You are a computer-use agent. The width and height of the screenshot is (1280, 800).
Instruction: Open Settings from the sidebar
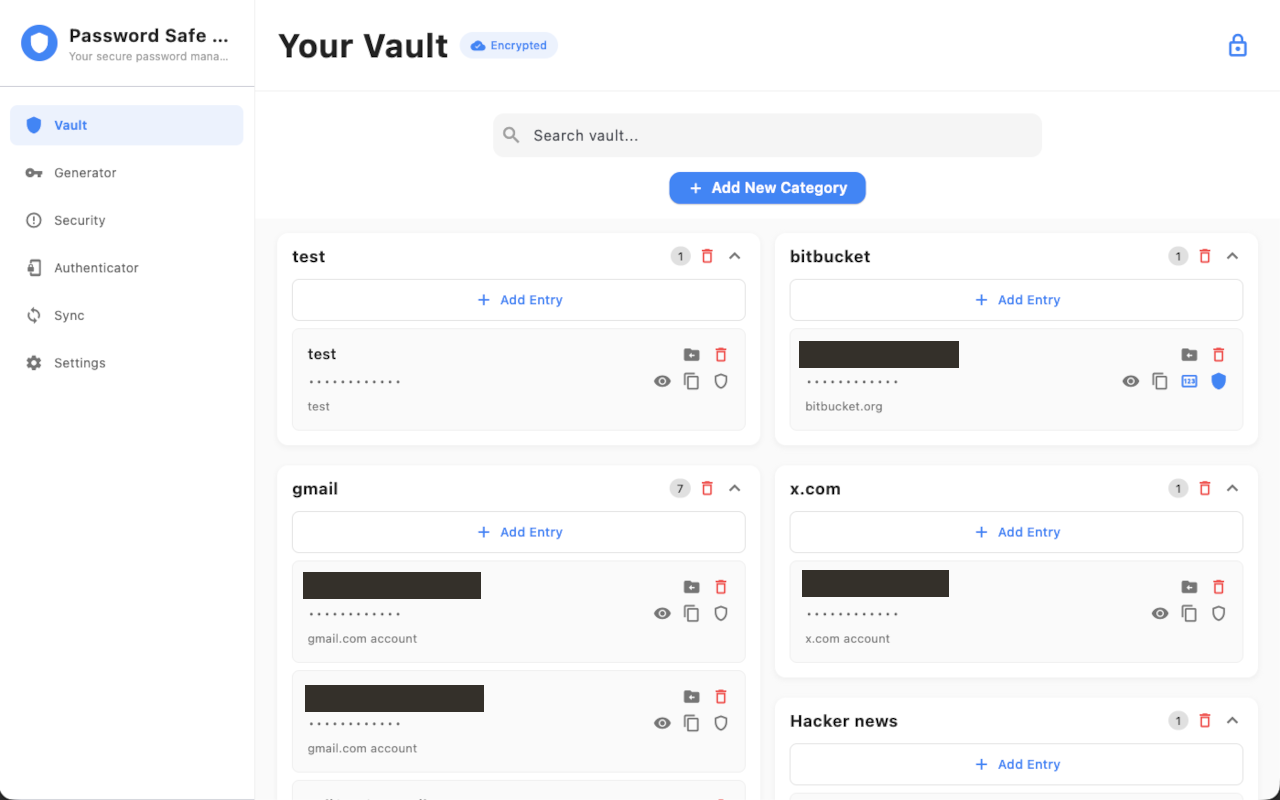click(127, 363)
